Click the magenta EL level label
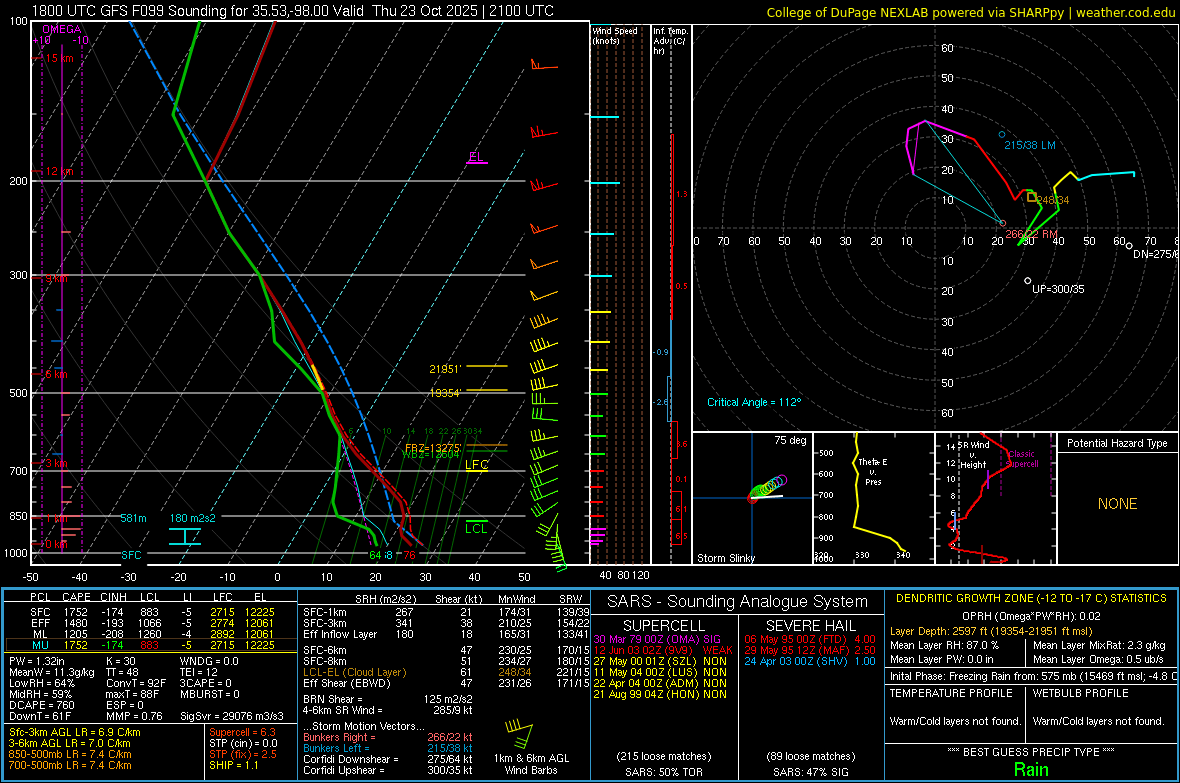1180x783 pixels. (x=476, y=157)
